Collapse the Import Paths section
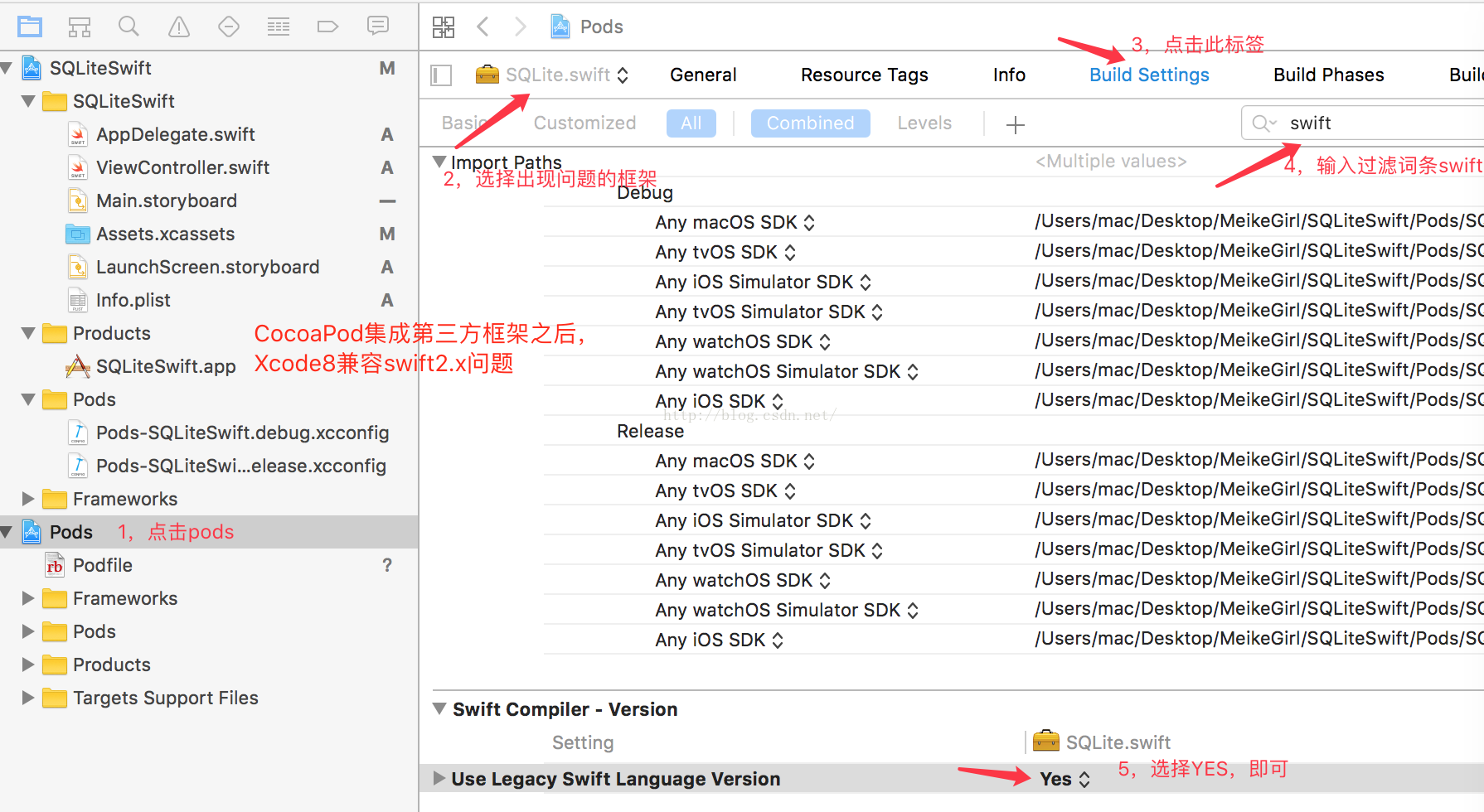The image size is (1484, 812). point(439,162)
